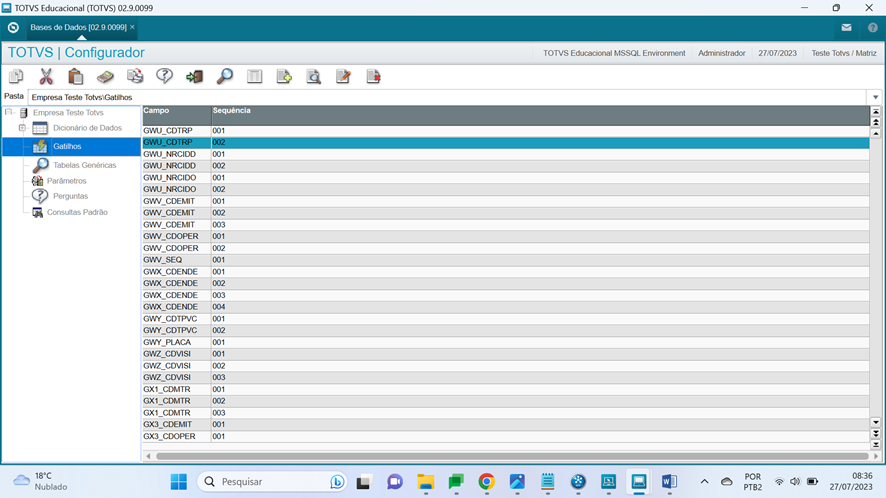Select the GWY_PLACA row

click(506, 342)
